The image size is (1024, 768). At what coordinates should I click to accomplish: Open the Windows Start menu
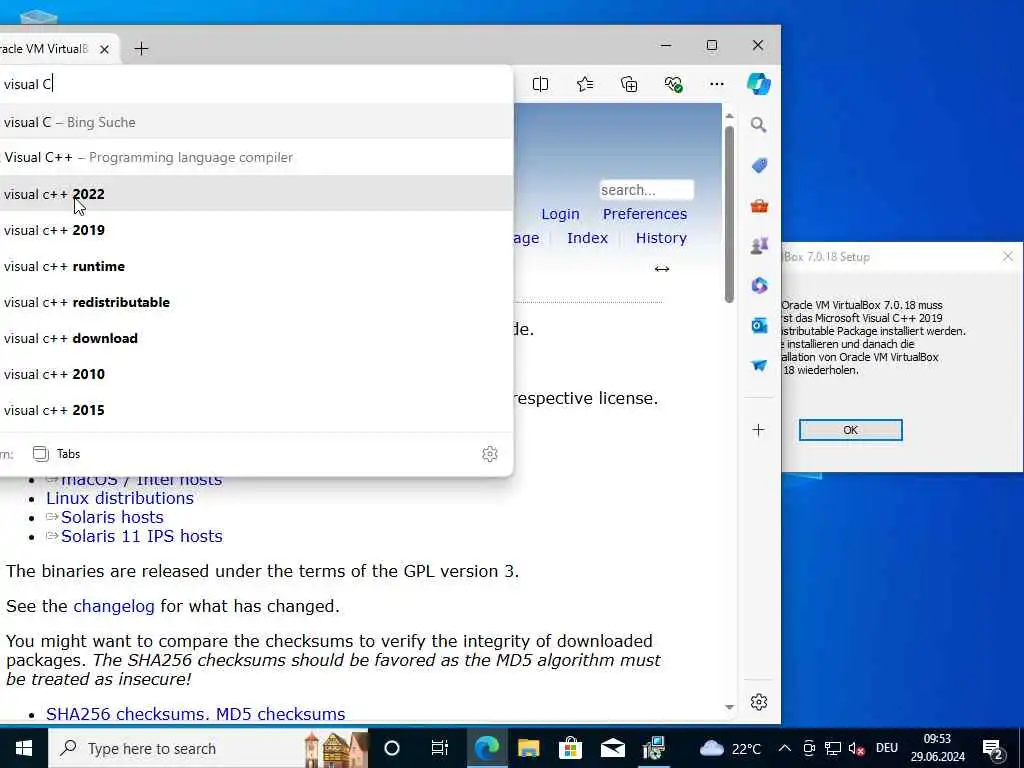[x=24, y=748]
